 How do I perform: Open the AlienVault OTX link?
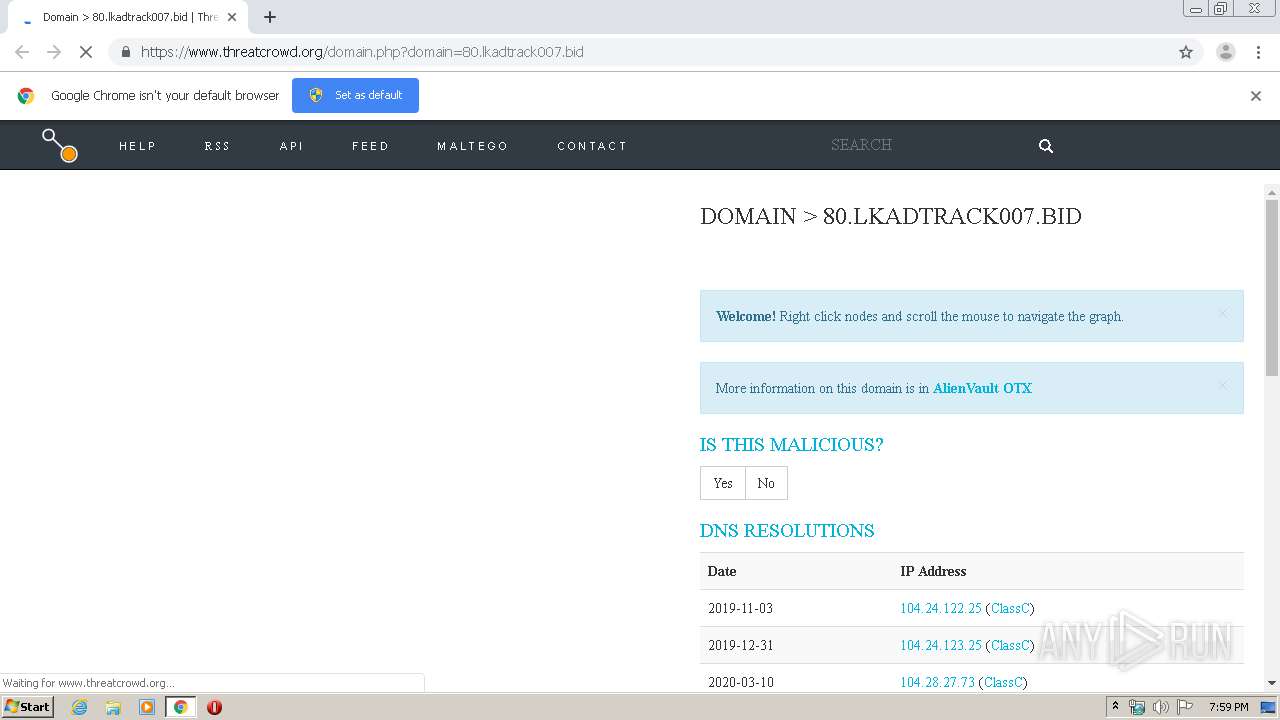tap(982, 388)
